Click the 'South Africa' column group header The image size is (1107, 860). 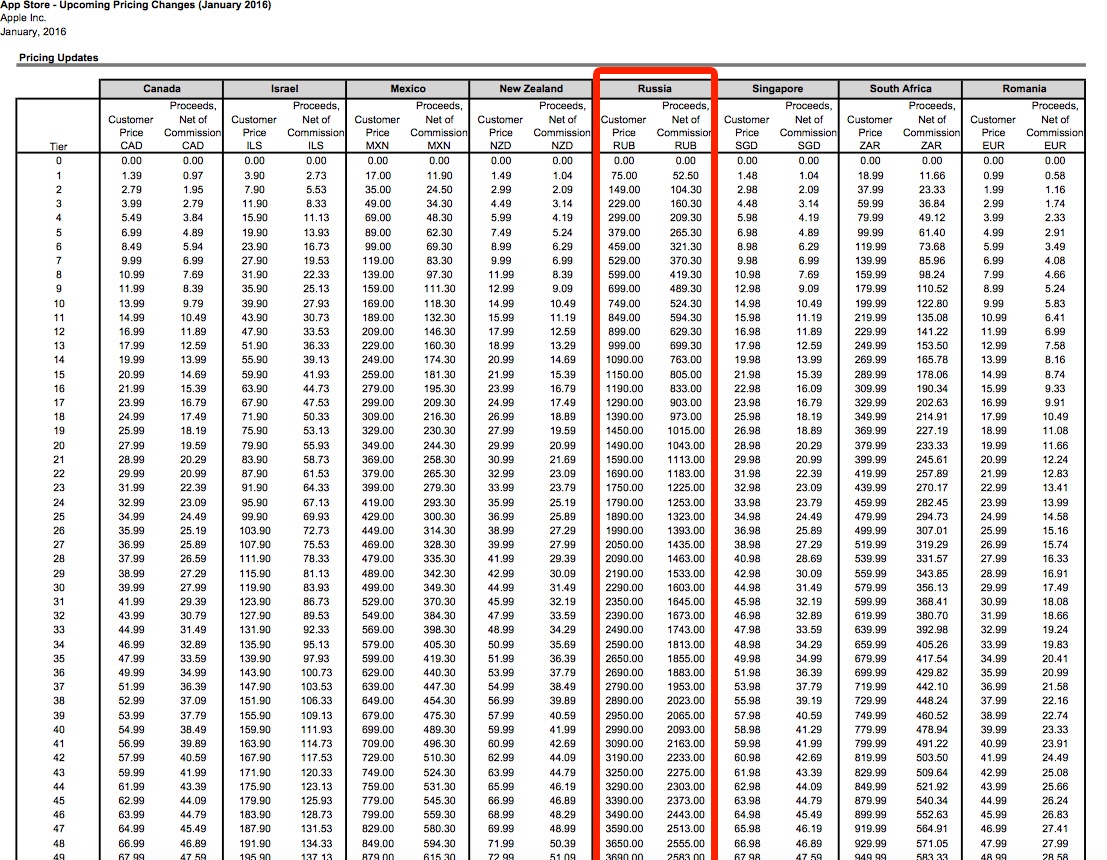coord(900,89)
